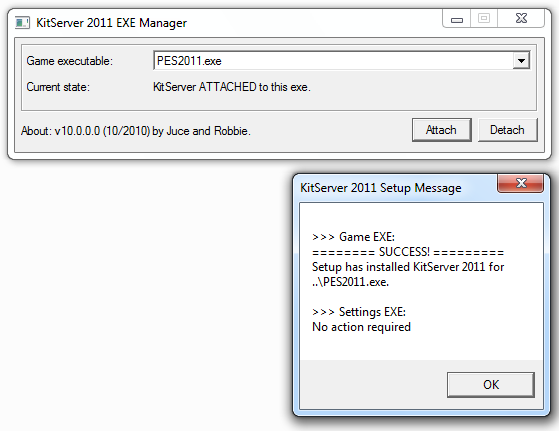
Task: Click the 'No action required' text
Action: [x=361, y=327]
